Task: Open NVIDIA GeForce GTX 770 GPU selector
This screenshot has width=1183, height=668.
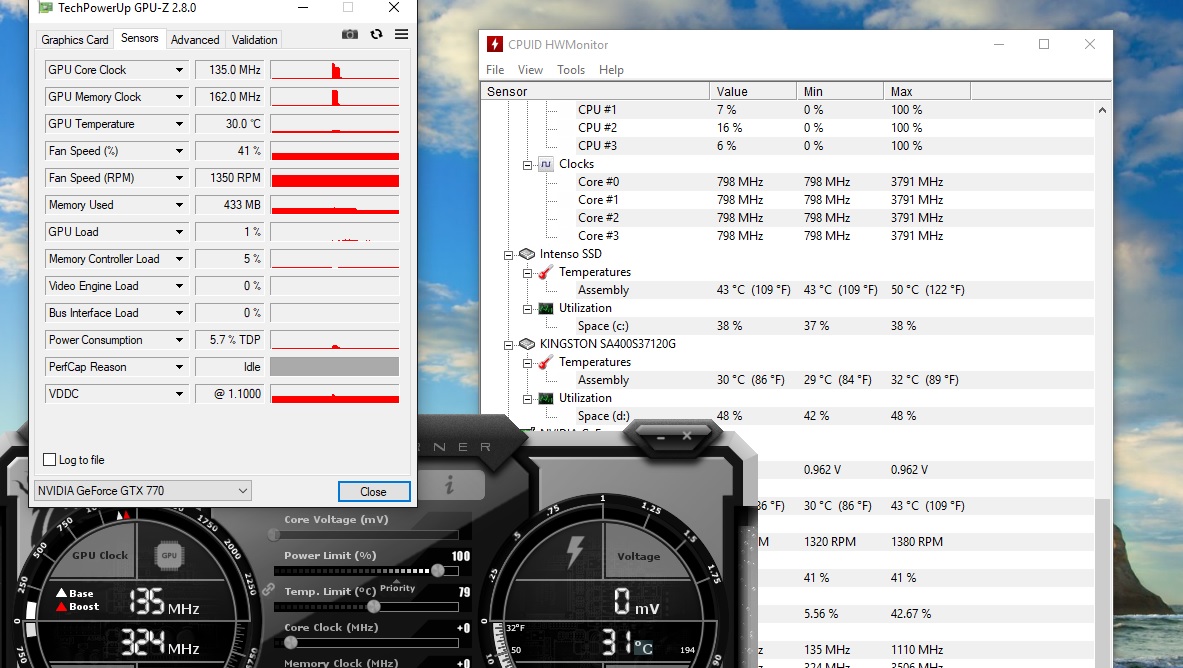Action: point(143,491)
